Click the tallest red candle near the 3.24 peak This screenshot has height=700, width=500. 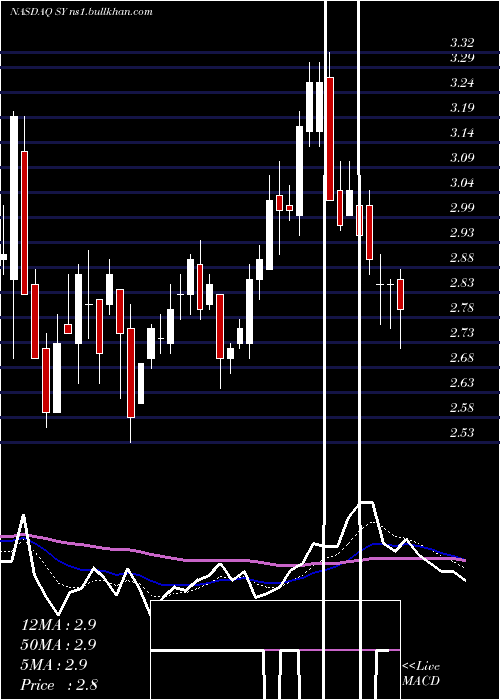coord(330,139)
